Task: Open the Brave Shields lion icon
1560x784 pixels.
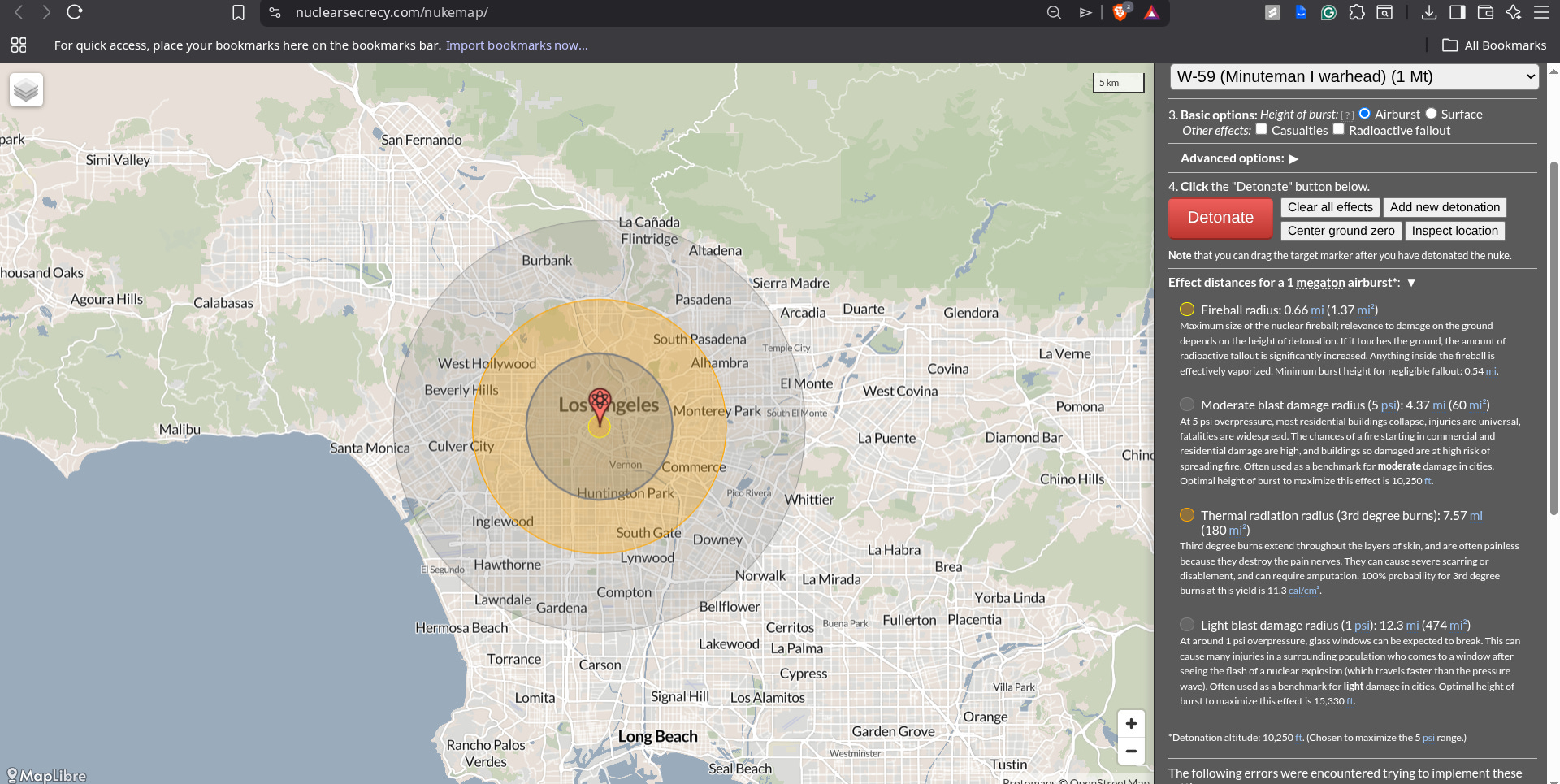Action: [1120, 11]
